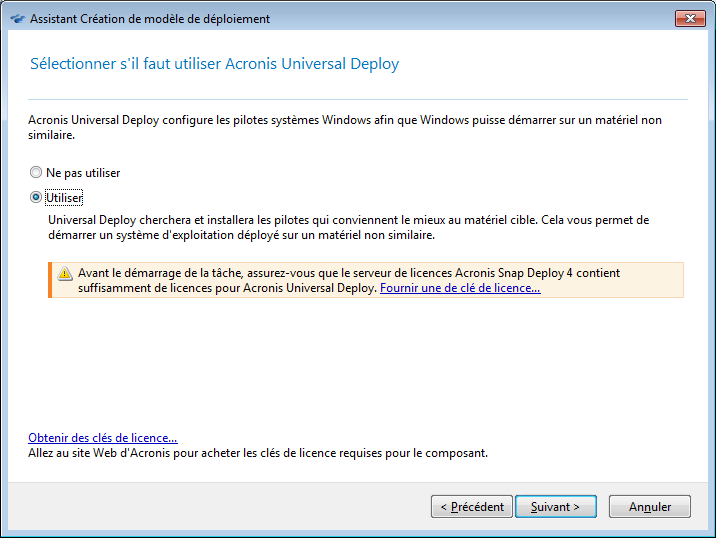Click the description starting "Universal Deploy cherchera et installera"
This screenshot has width=716, height=538.
(x=348, y=227)
